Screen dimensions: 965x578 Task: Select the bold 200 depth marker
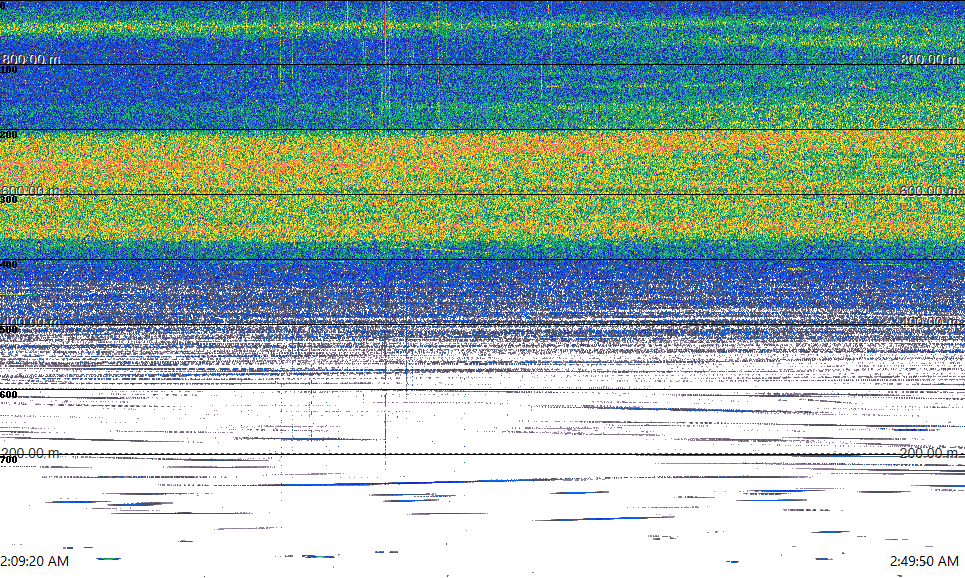[x=9, y=135]
